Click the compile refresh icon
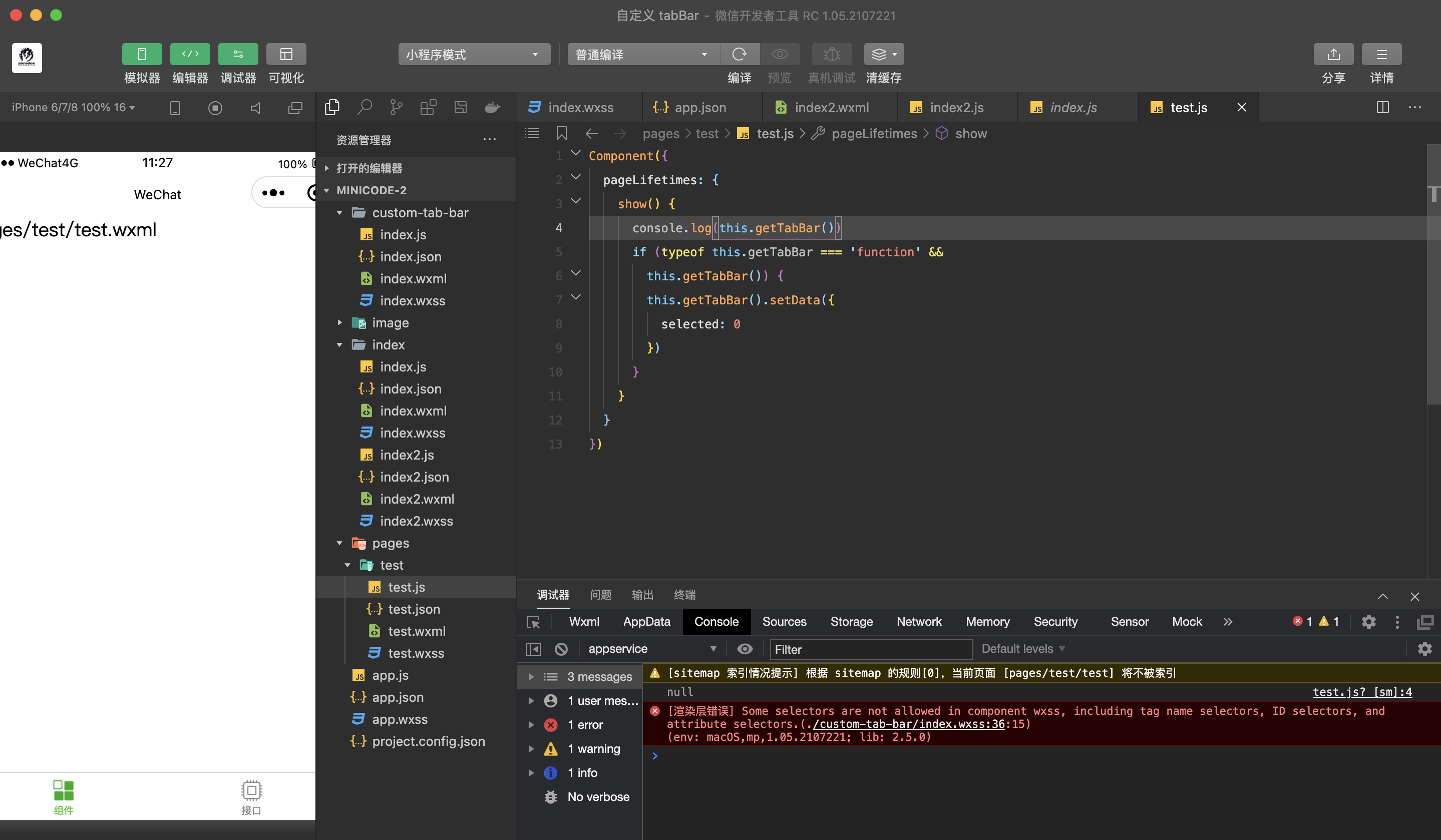Viewport: 1441px width, 840px height. 740,55
